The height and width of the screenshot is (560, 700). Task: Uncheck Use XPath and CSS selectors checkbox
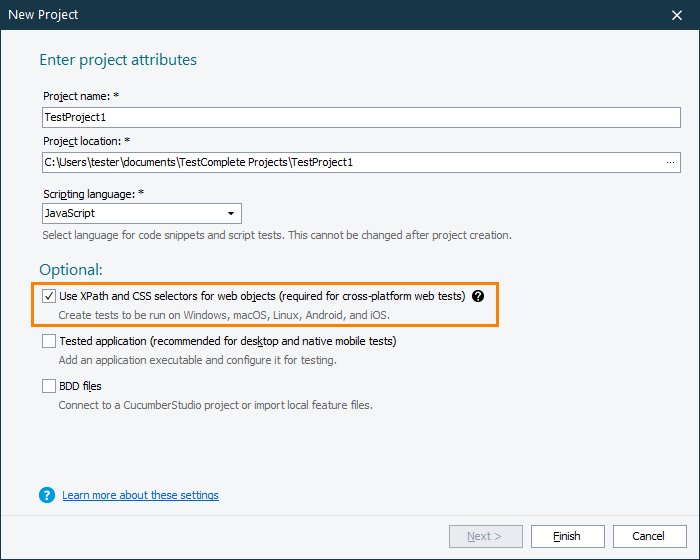[x=50, y=296]
